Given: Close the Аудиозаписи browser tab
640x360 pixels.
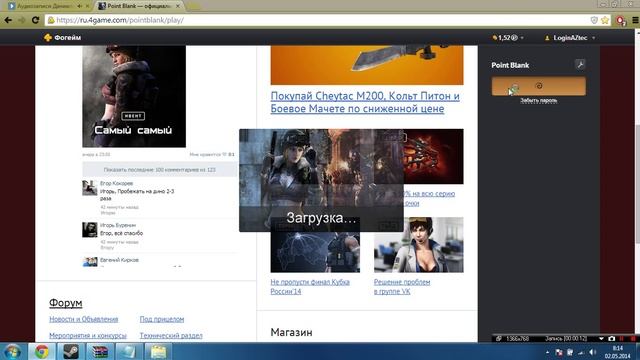Looking at the screenshot, I should click(87, 6).
